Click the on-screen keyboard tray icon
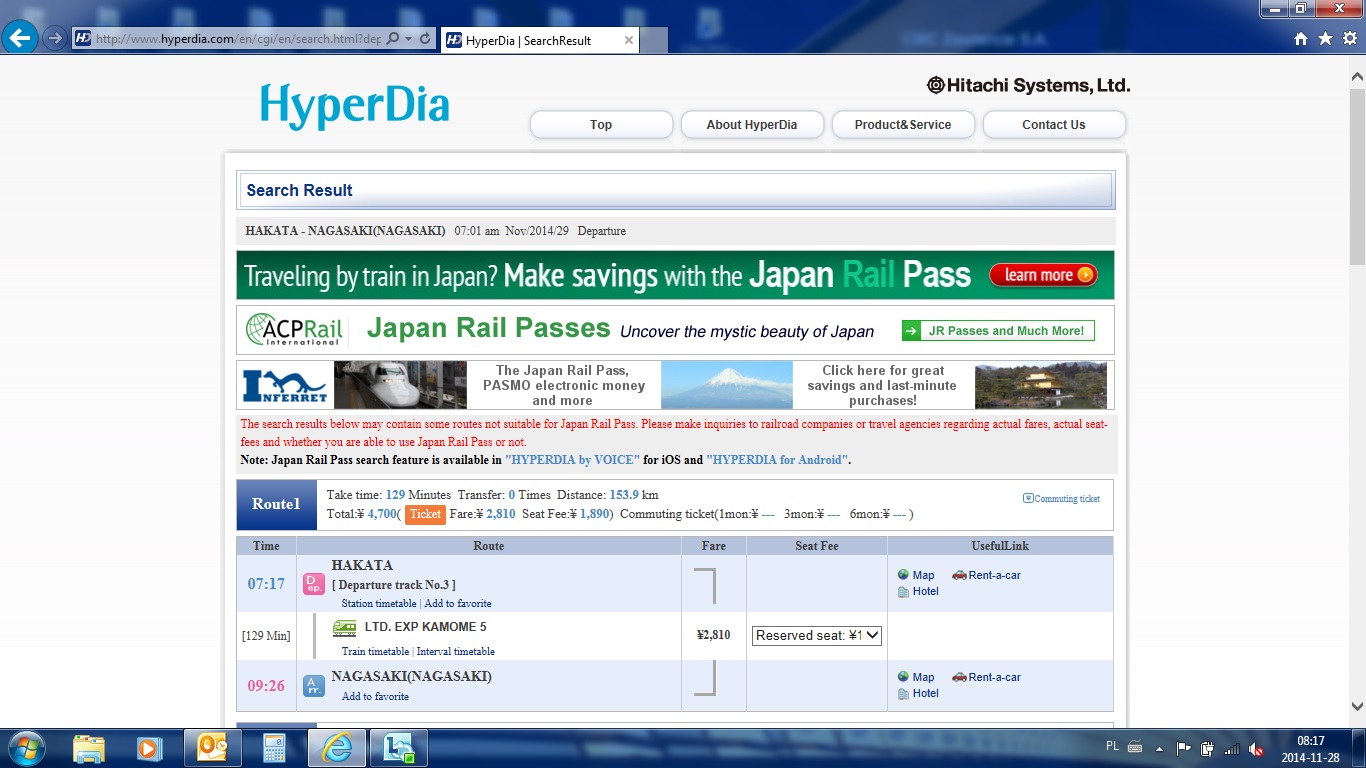 point(1135,747)
